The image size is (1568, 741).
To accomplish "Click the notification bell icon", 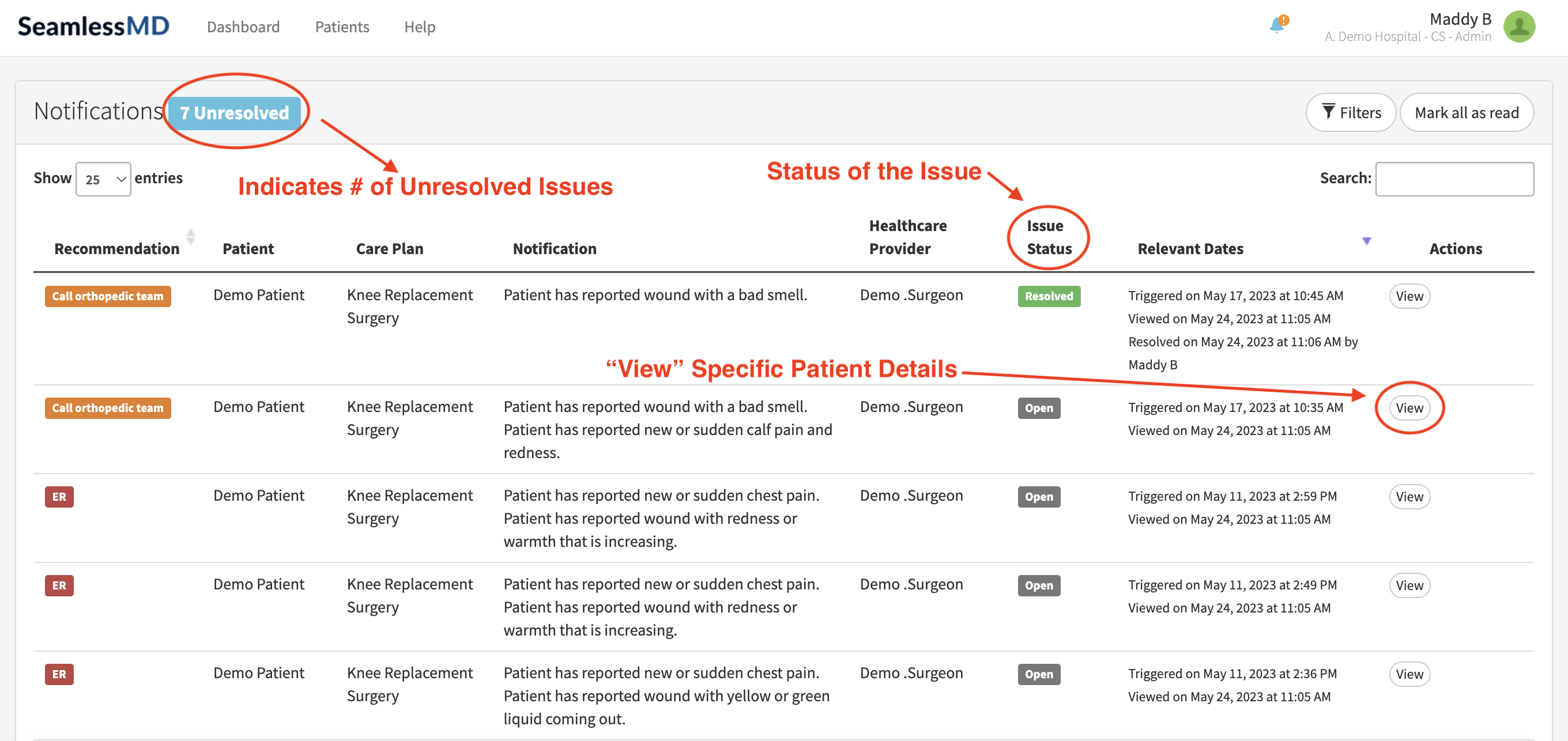I will 1277,25.
